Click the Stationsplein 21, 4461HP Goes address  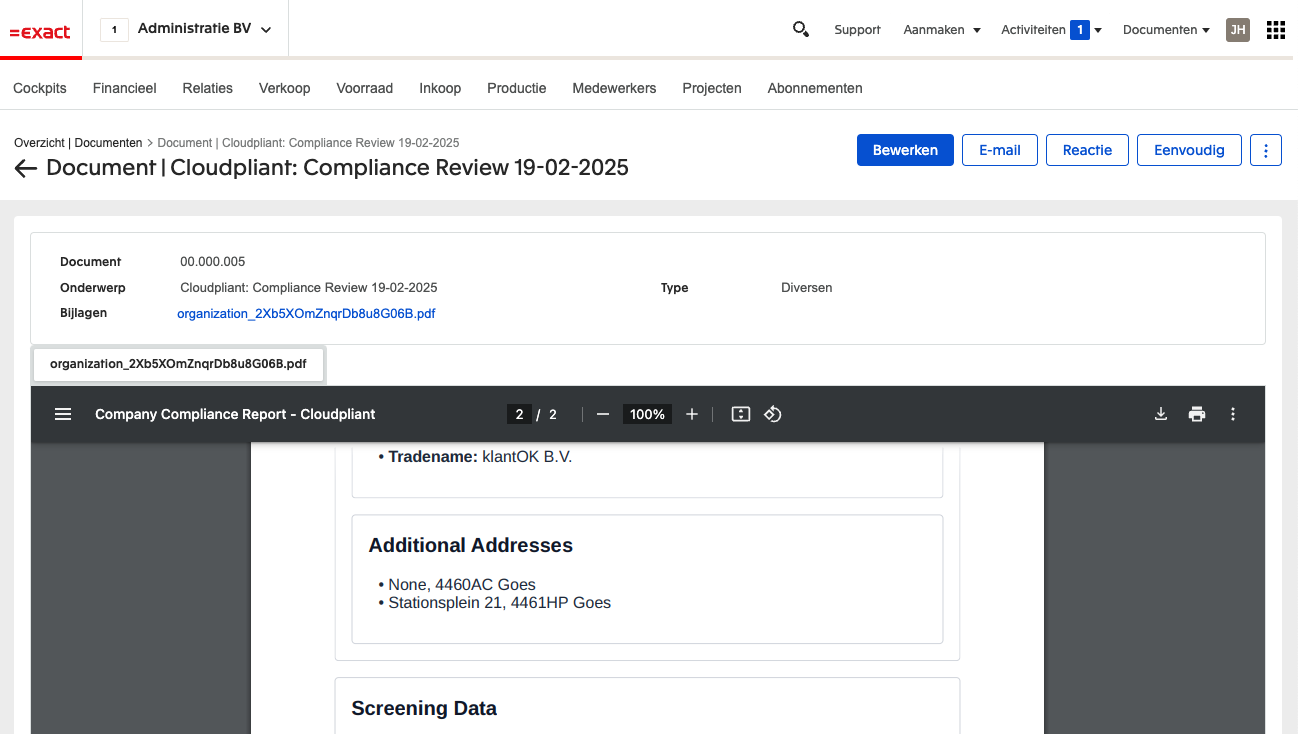(x=499, y=603)
